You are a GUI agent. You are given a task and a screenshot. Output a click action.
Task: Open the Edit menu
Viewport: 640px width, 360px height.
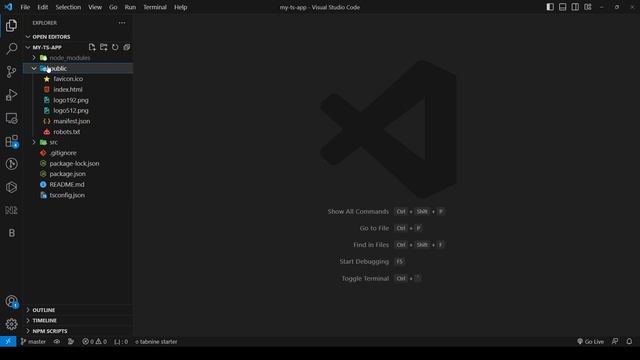[42, 7]
